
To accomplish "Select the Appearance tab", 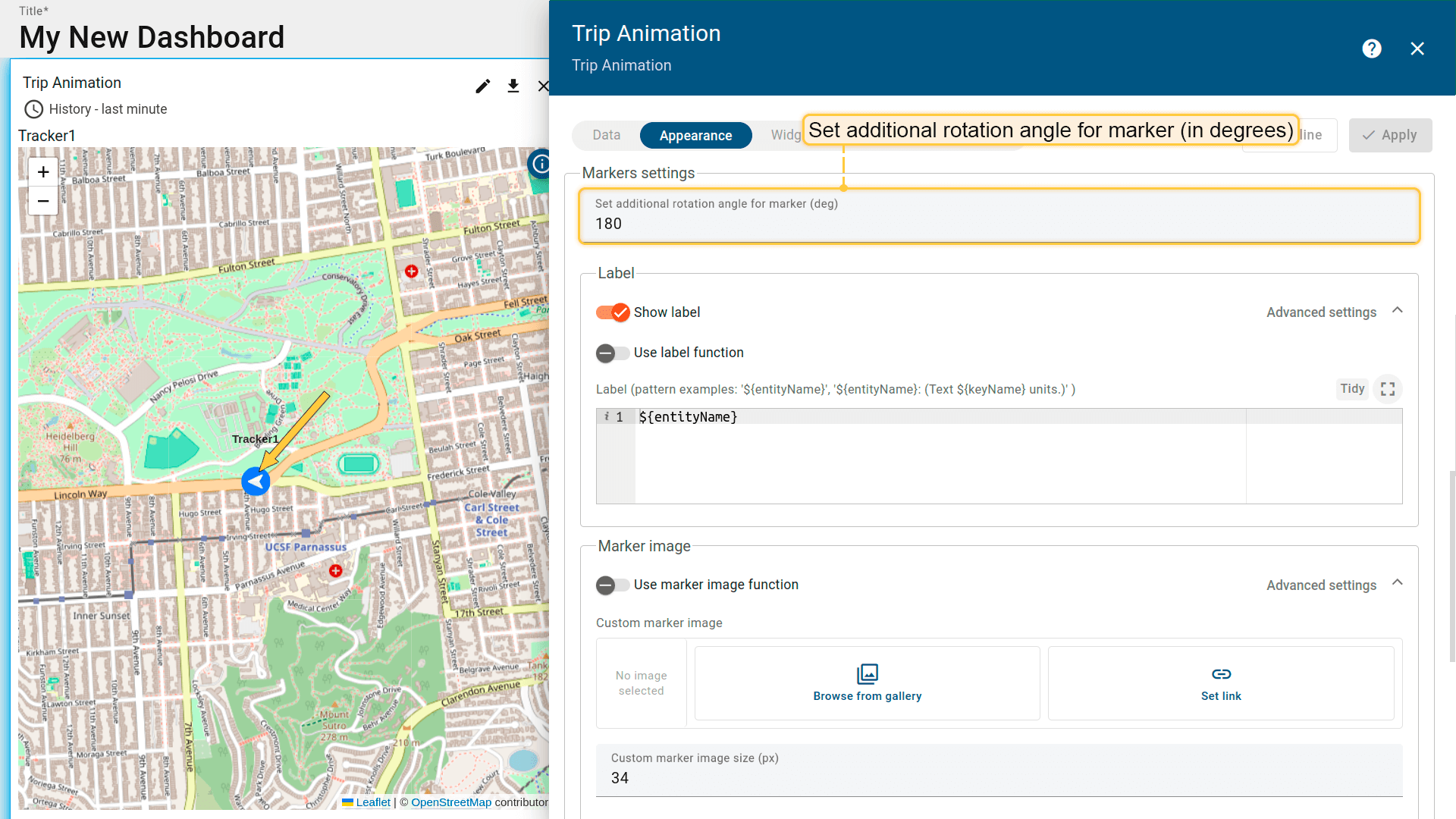I will (x=695, y=136).
